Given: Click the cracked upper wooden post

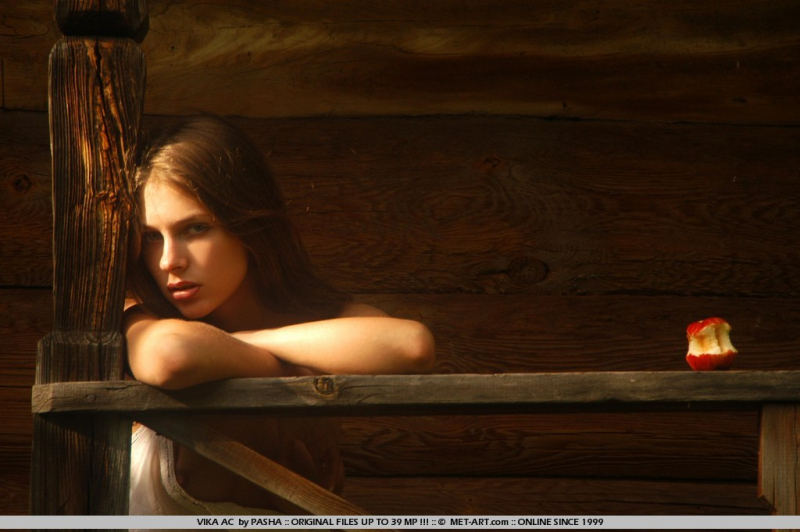Looking at the screenshot, I should [97, 184].
